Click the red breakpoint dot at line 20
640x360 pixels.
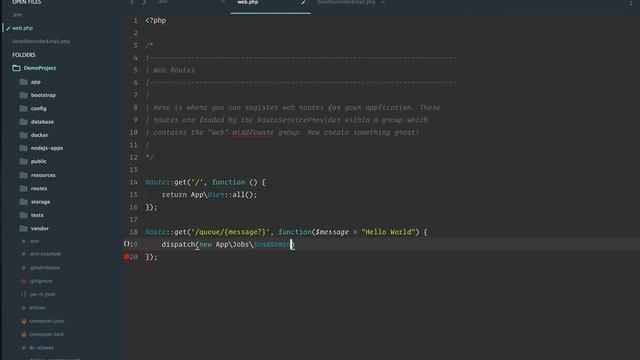click(x=127, y=257)
